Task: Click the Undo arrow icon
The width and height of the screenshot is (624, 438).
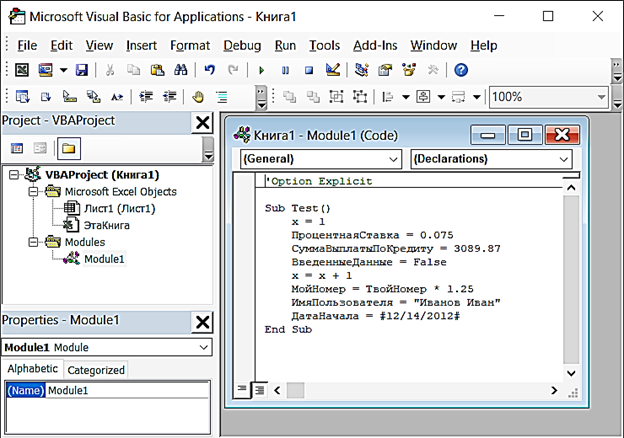Action: [x=210, y=70]
